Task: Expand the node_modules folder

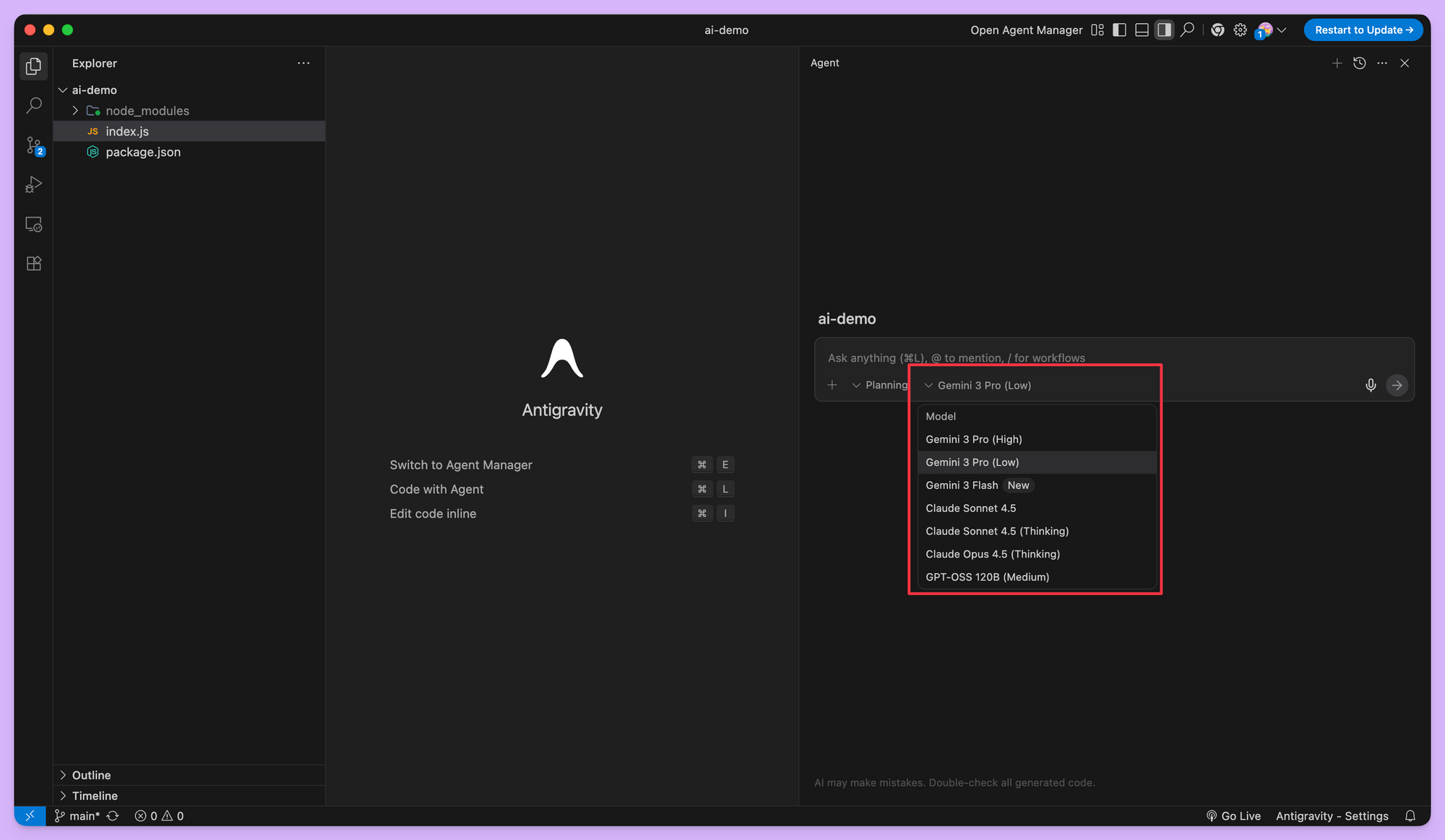Action: pyautogui.click(x=147, y=111)
